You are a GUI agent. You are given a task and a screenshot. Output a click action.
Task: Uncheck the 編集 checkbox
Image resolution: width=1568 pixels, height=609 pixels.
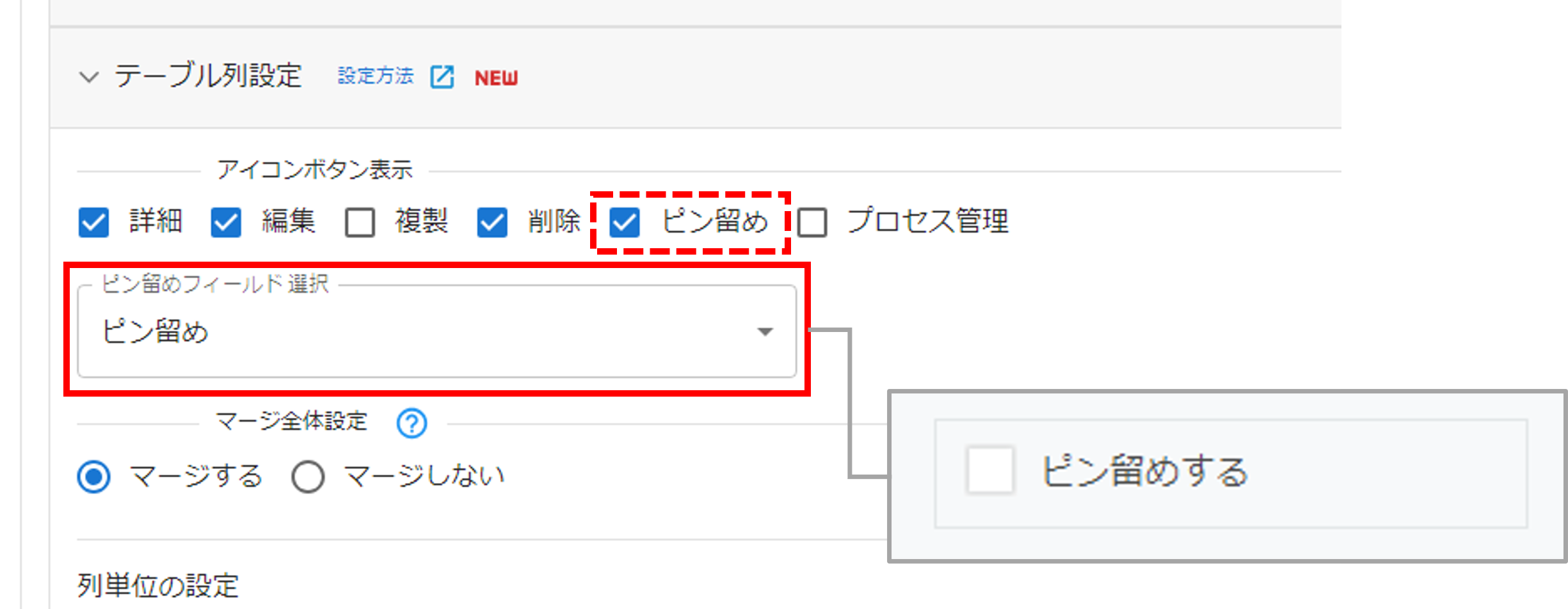[x=225, y=223]
